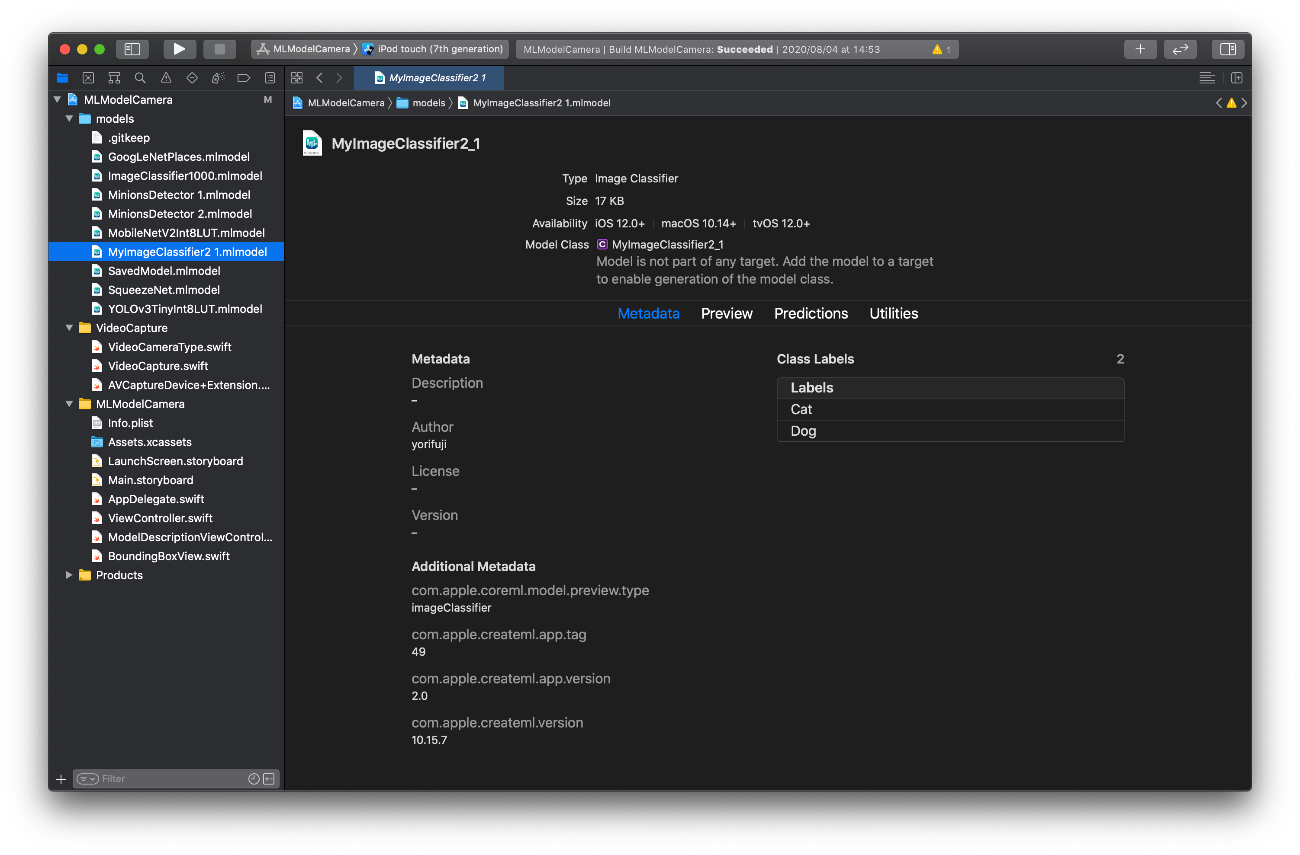Collapse the VideoCapture group triangle

(69, 328)
